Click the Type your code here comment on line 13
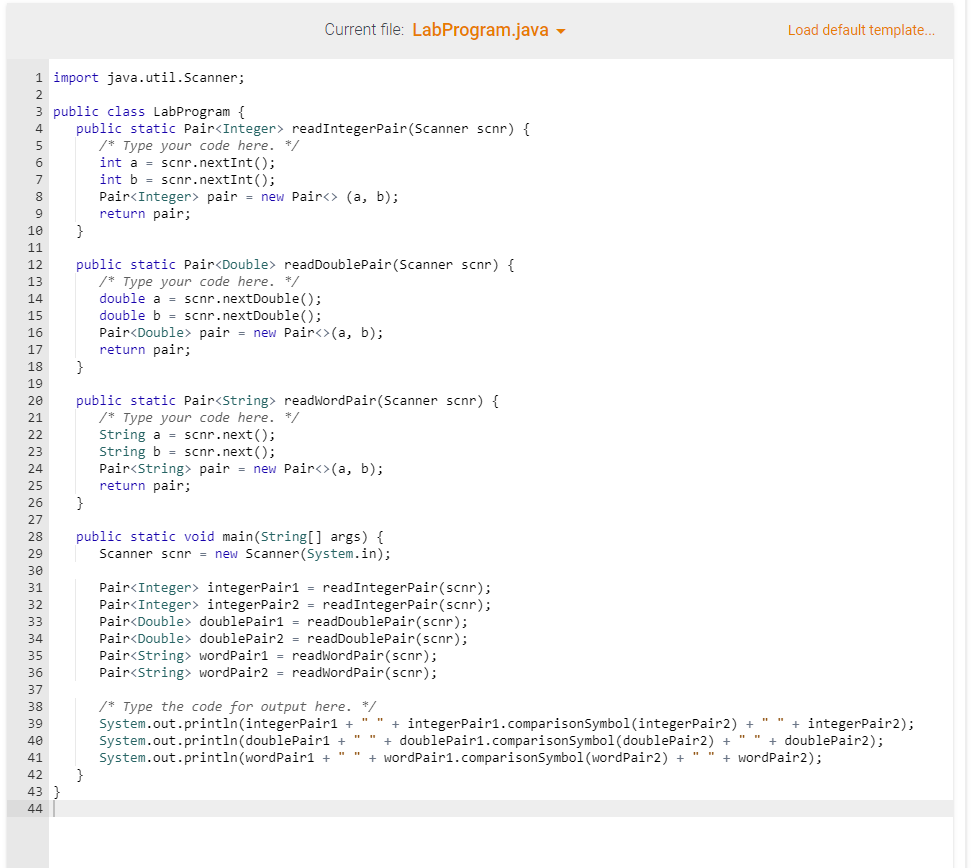The image size is (979, 868). click(x=199, y=282)
